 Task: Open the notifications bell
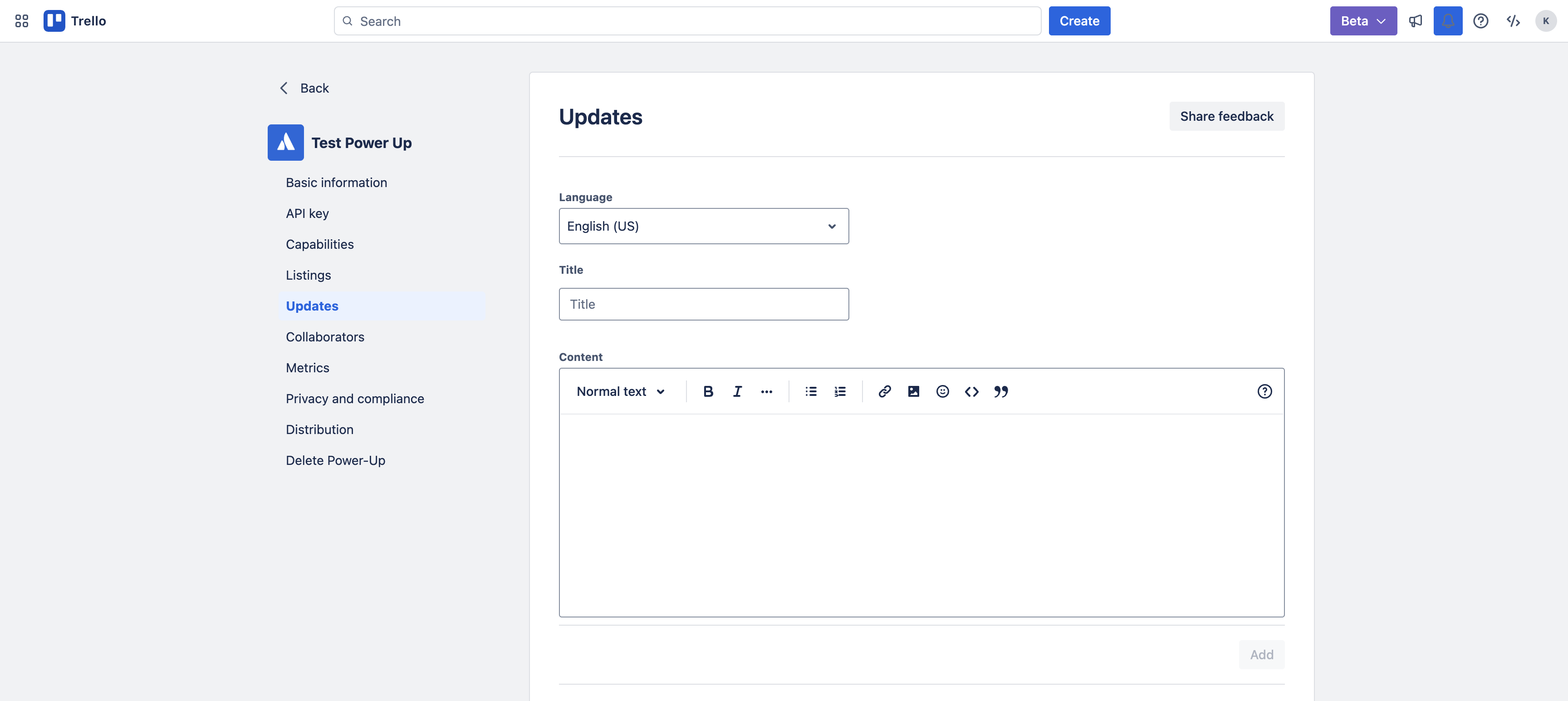coord(1447,21)
